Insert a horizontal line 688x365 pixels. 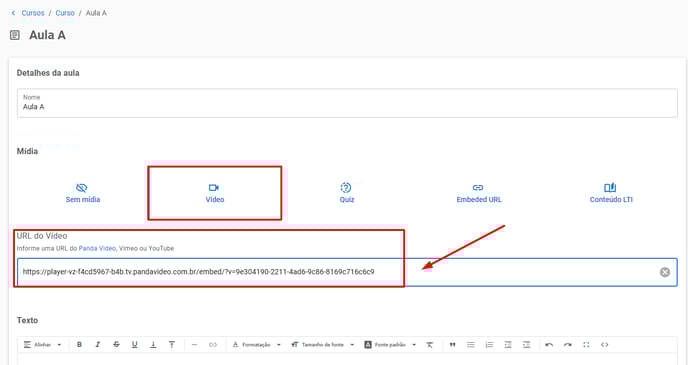pyautogui.click(x=194, y=345)
